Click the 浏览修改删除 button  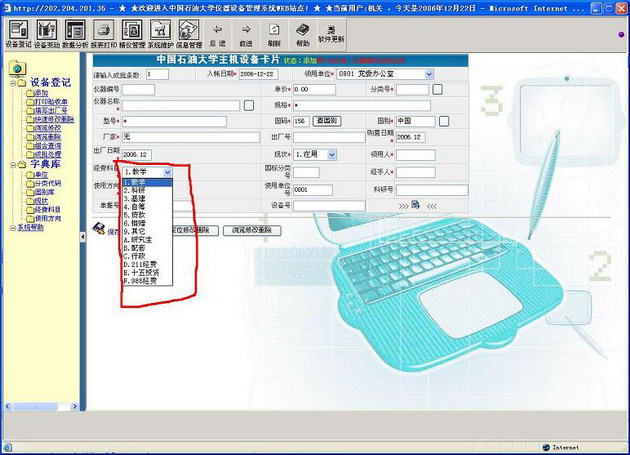tap(251, 231)
